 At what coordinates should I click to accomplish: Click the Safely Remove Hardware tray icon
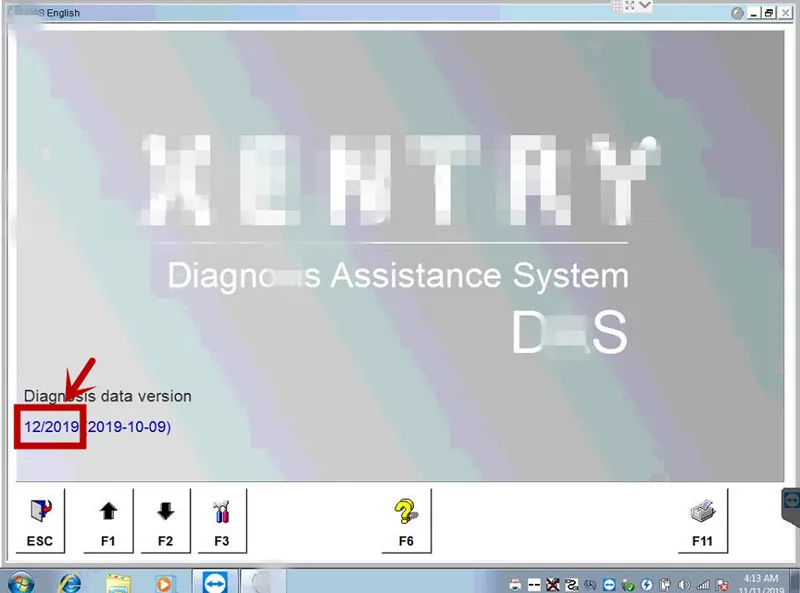[x=628, y=585]
